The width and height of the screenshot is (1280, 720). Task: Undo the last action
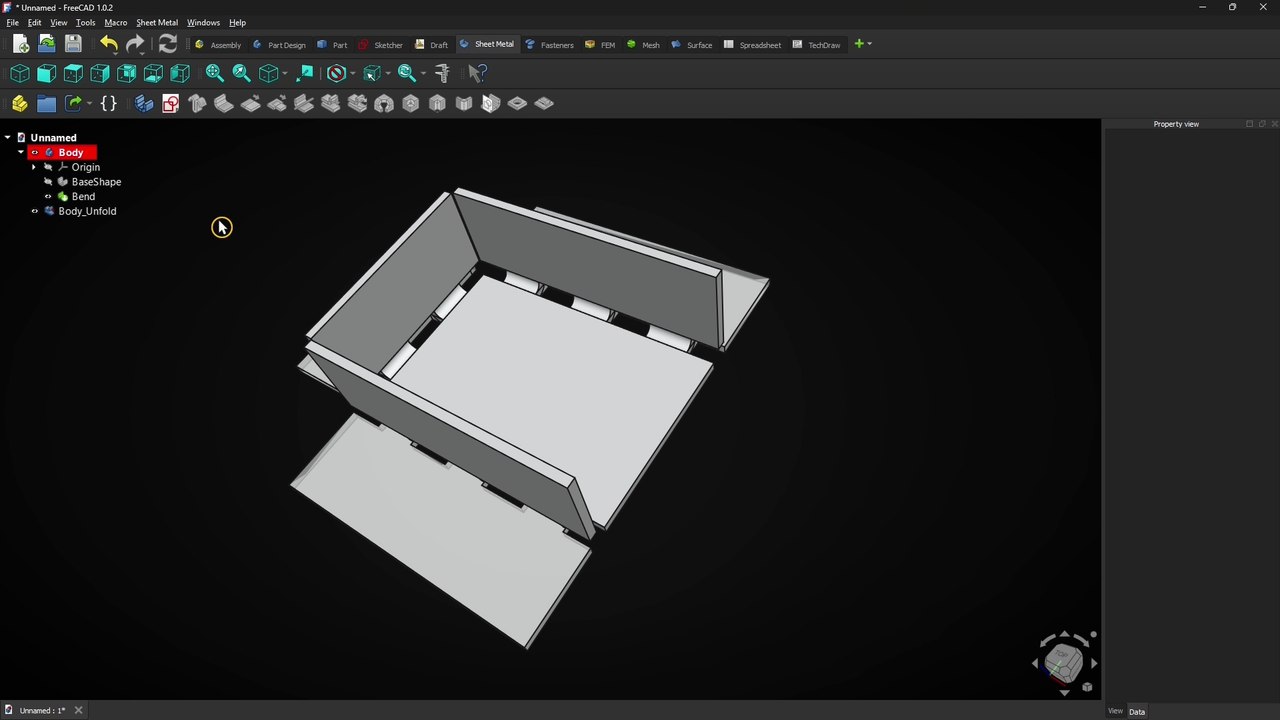pyautogui.click(x=107, y=44)
